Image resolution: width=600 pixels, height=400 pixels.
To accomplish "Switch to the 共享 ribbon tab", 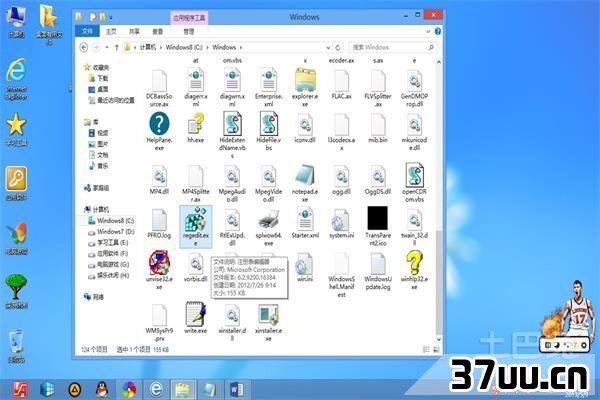I will pos(134,31).
